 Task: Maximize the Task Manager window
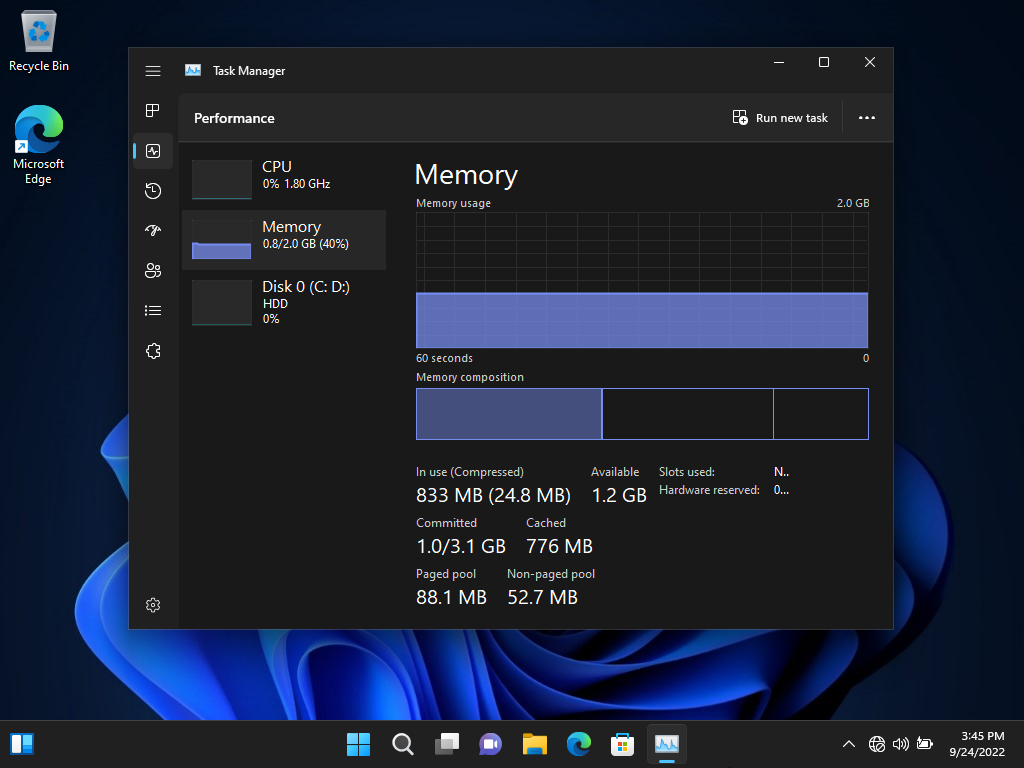[824, 62]
